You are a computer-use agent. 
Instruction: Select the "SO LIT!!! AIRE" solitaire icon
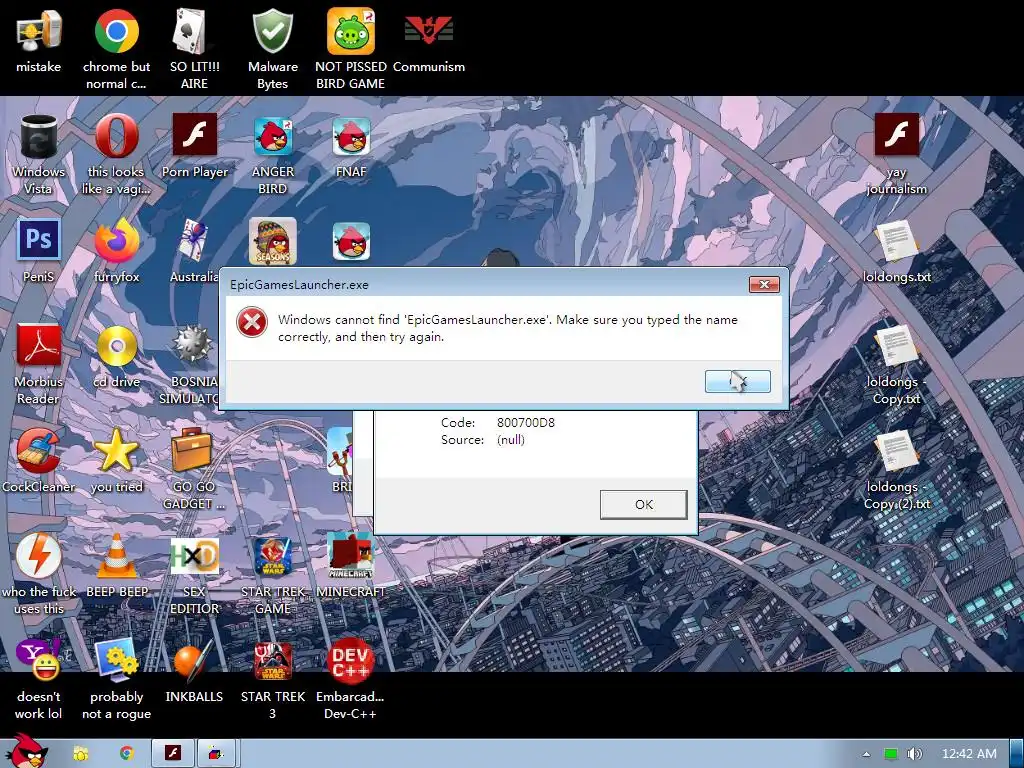tap(194, 31)
